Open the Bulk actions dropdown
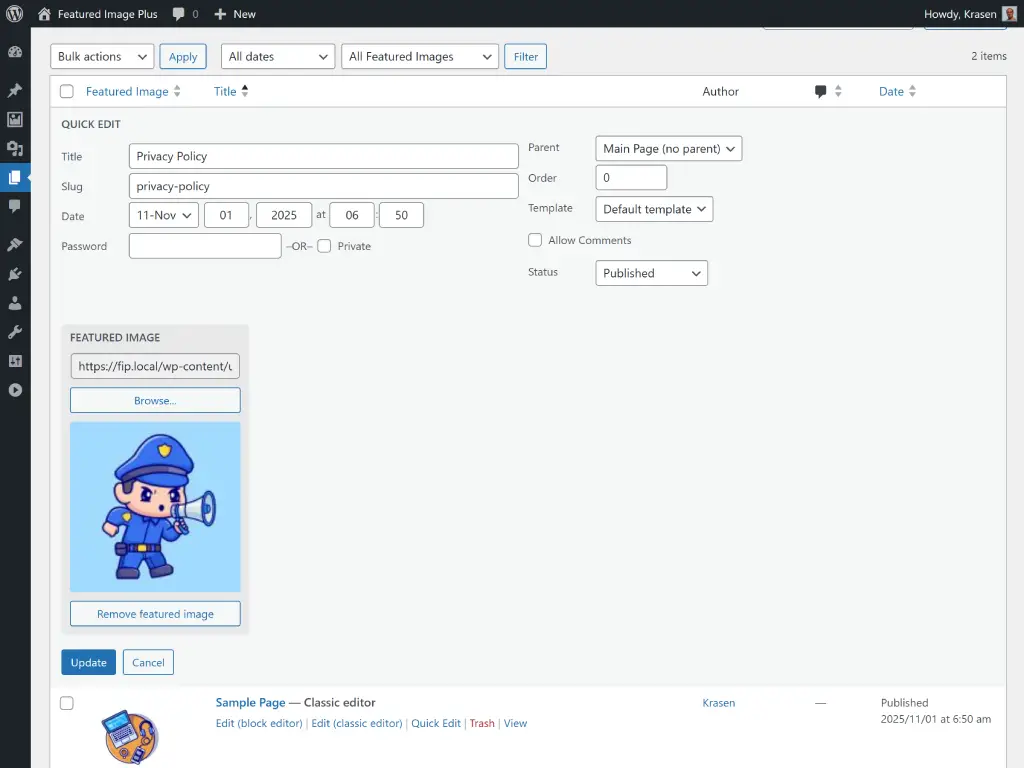The height and width of the screenshot is (768, 1024). pyautogui.click(x=101, y=56)
